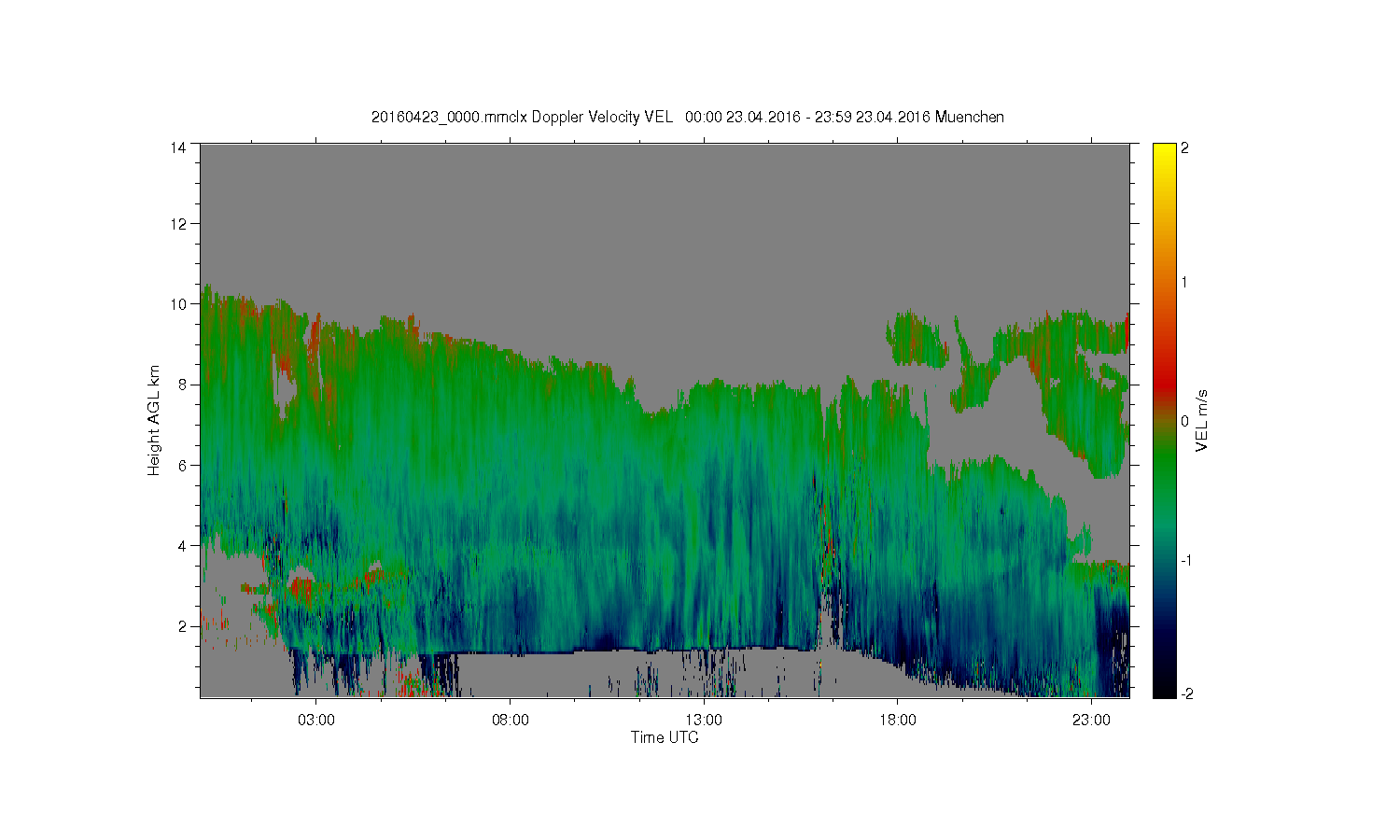Click the yellow top of the velocity colorbar
This screenshot has height=840, width=1400.
click(x=1164, y=149)
